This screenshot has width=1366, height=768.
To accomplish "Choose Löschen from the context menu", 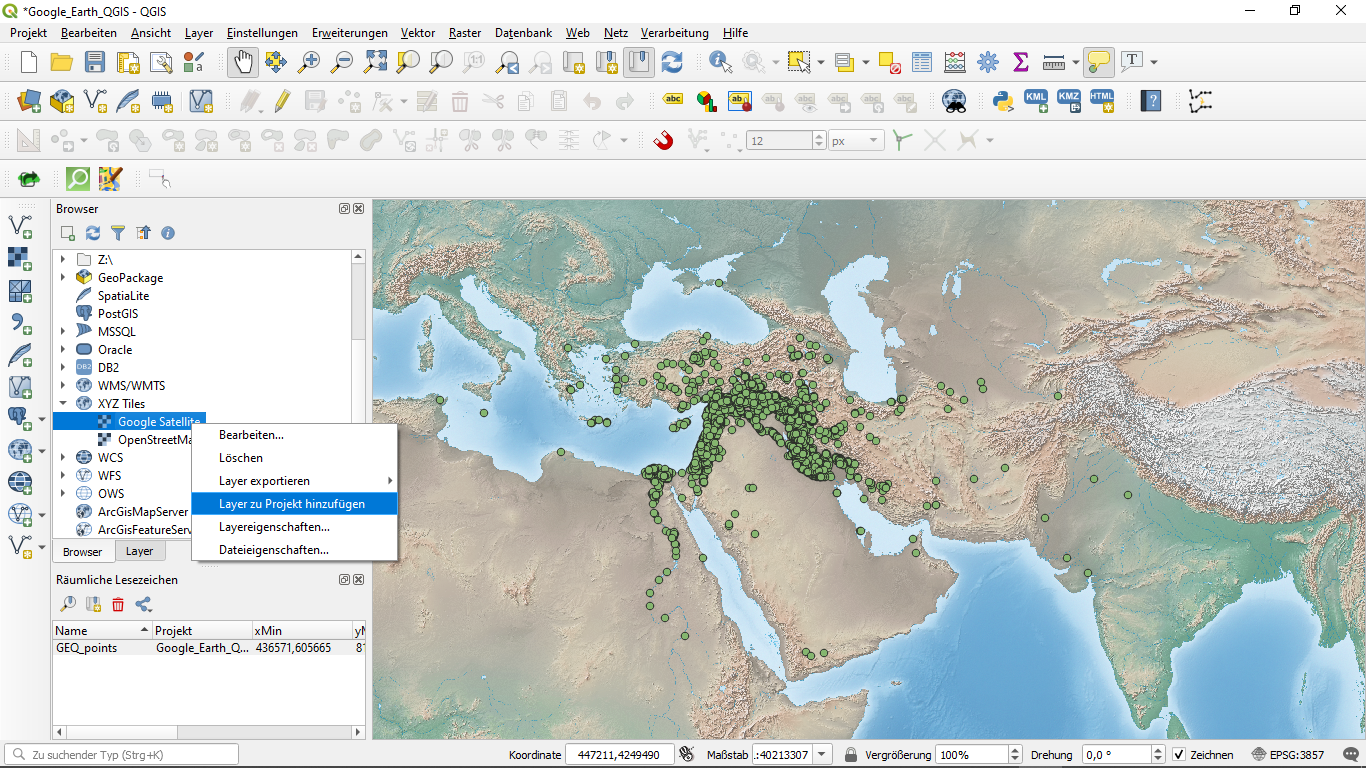I will tap(294, 458).
